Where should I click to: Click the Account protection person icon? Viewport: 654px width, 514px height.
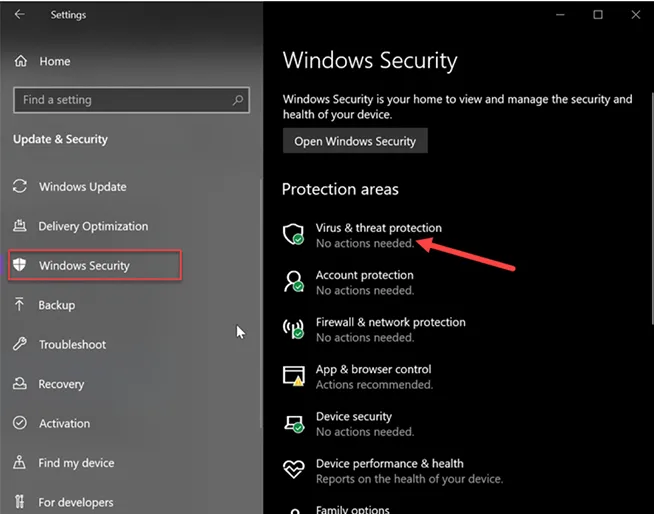pyautogui.click(x=293, y=282)
